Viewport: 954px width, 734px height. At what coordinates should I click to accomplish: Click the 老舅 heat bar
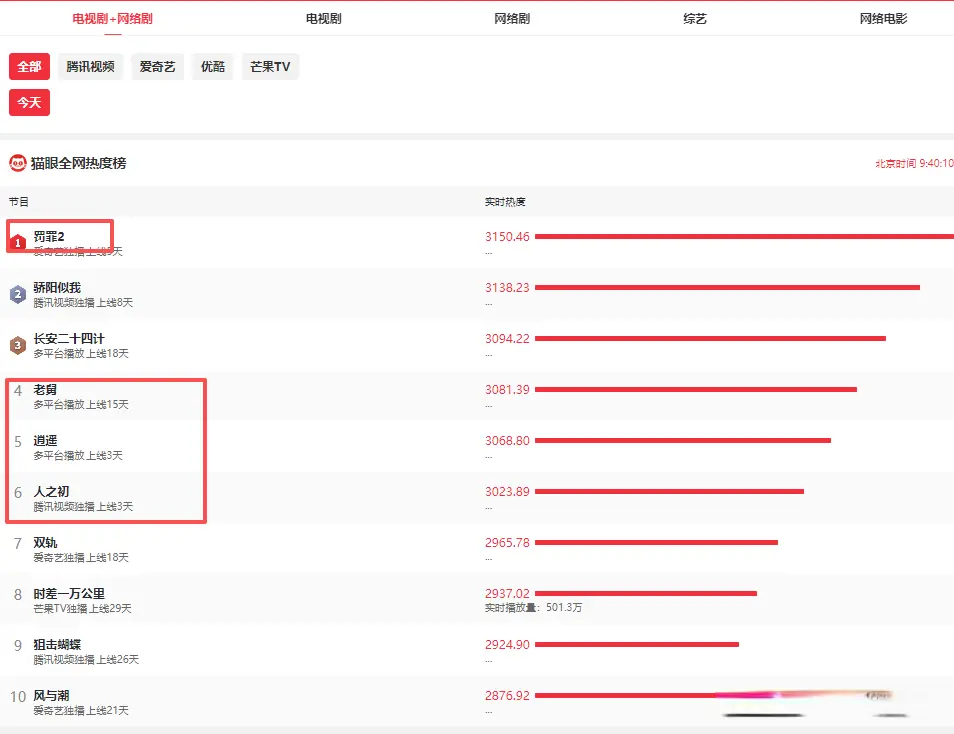tap(696, 389)
